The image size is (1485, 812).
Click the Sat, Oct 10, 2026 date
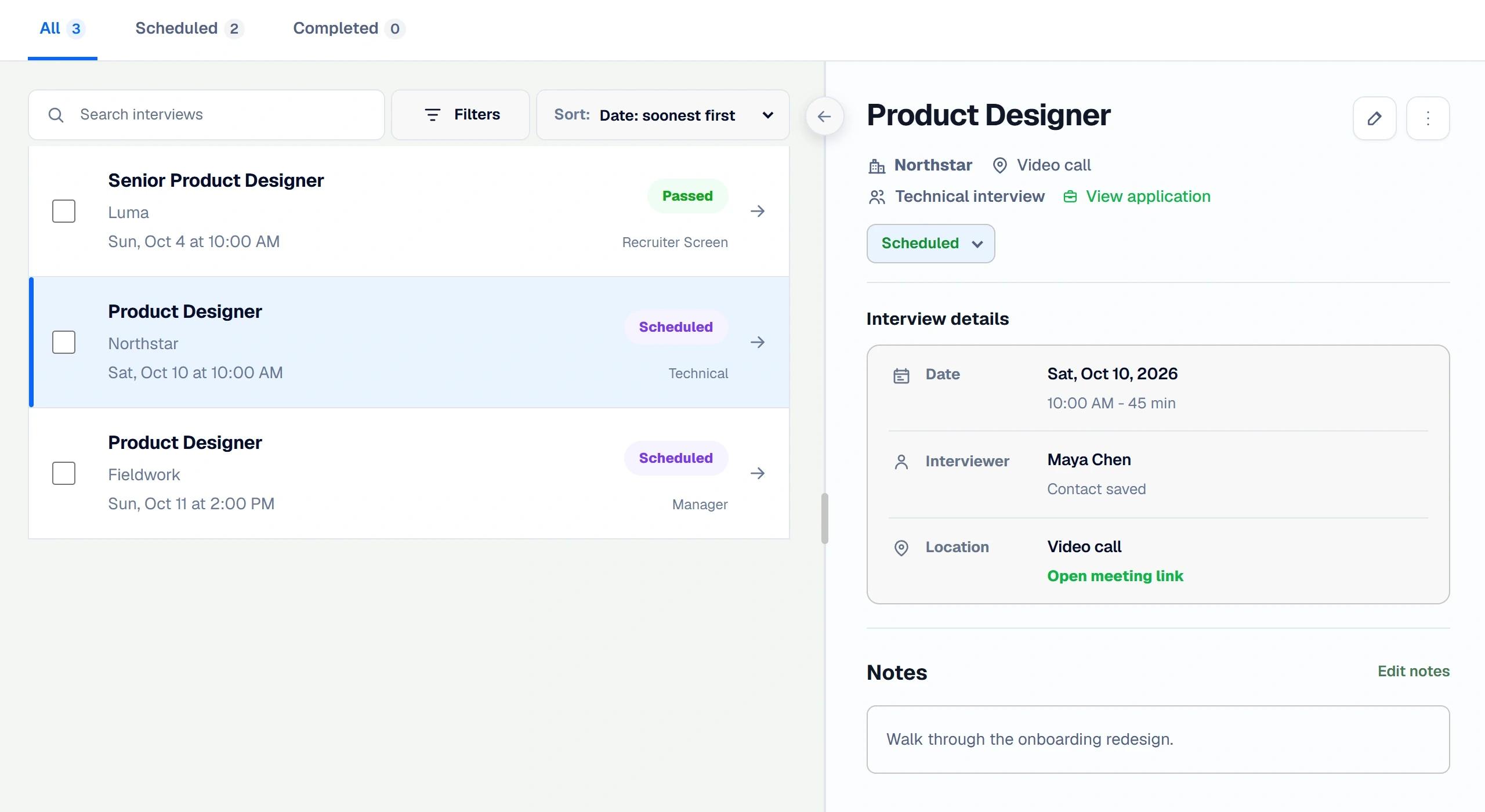(1112, 374)
